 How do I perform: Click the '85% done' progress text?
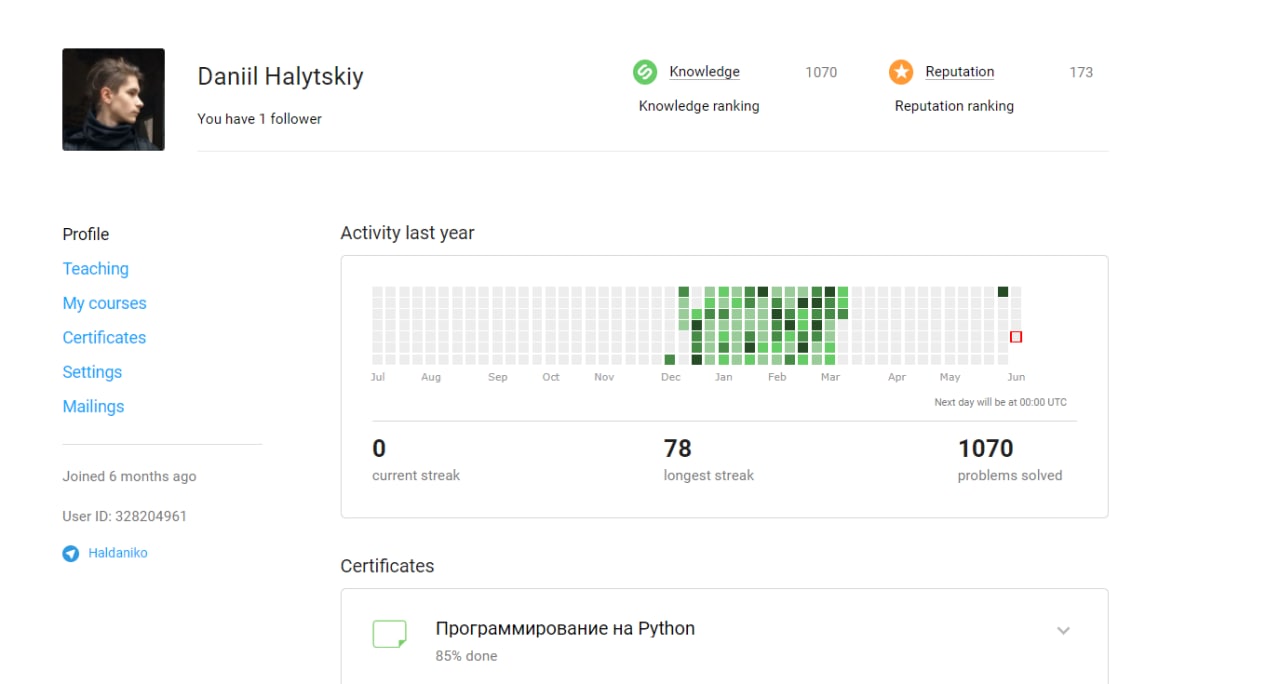(466, 657)
